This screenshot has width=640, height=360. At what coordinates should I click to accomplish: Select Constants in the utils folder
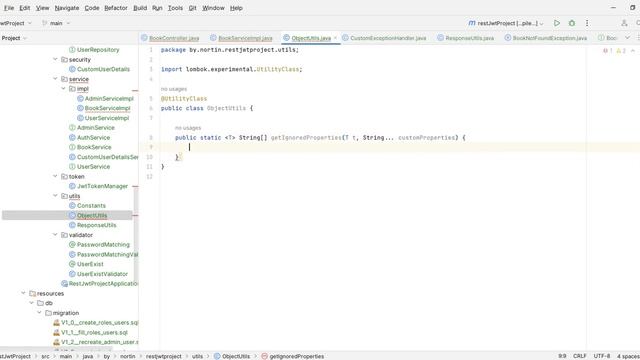point(91,206)
